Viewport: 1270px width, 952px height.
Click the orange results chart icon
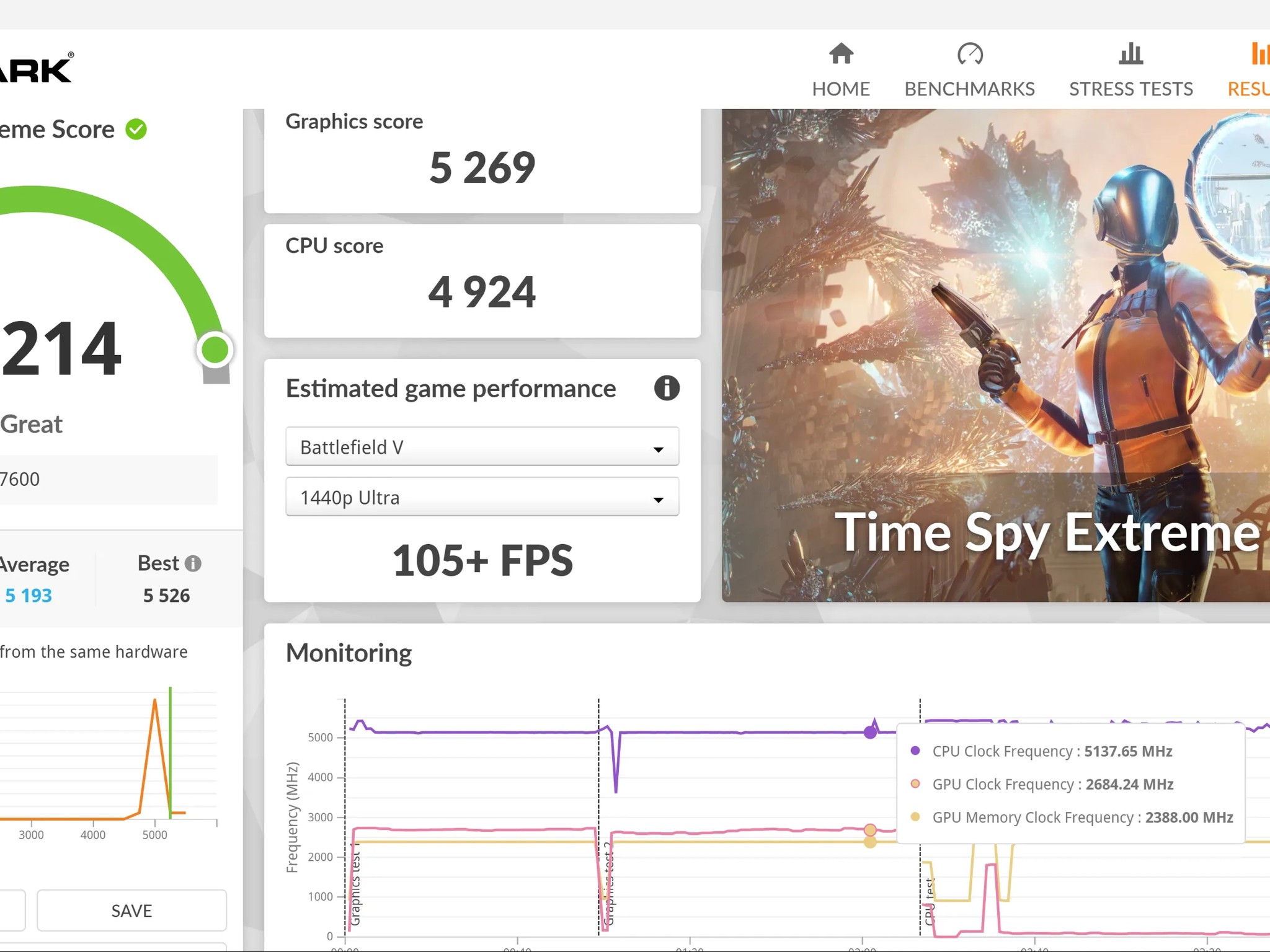pyautogui.click(x=1259, y=53)
